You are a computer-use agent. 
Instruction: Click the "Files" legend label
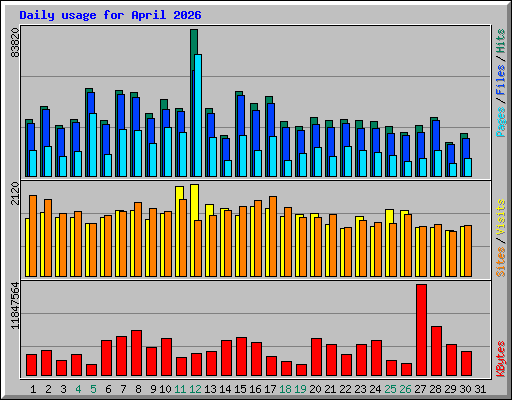coord(500,79)
